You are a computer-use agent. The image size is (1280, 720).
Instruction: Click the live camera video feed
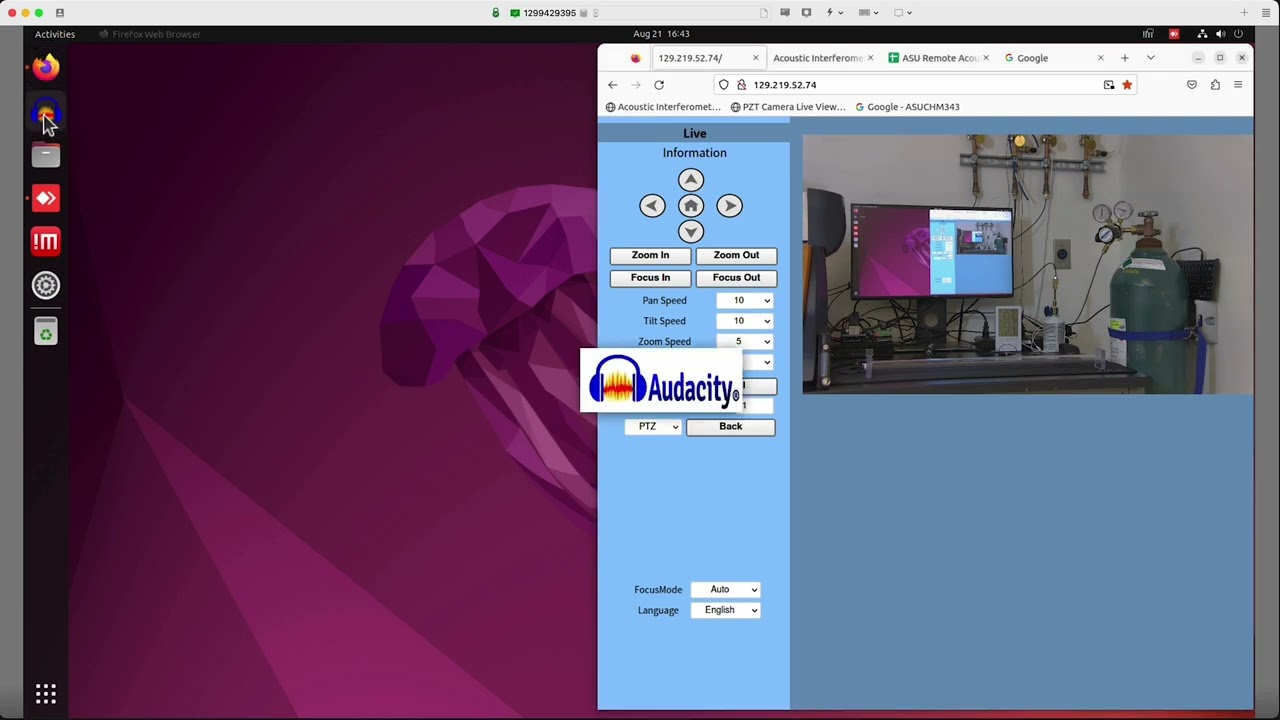(x=1027, y=264)
